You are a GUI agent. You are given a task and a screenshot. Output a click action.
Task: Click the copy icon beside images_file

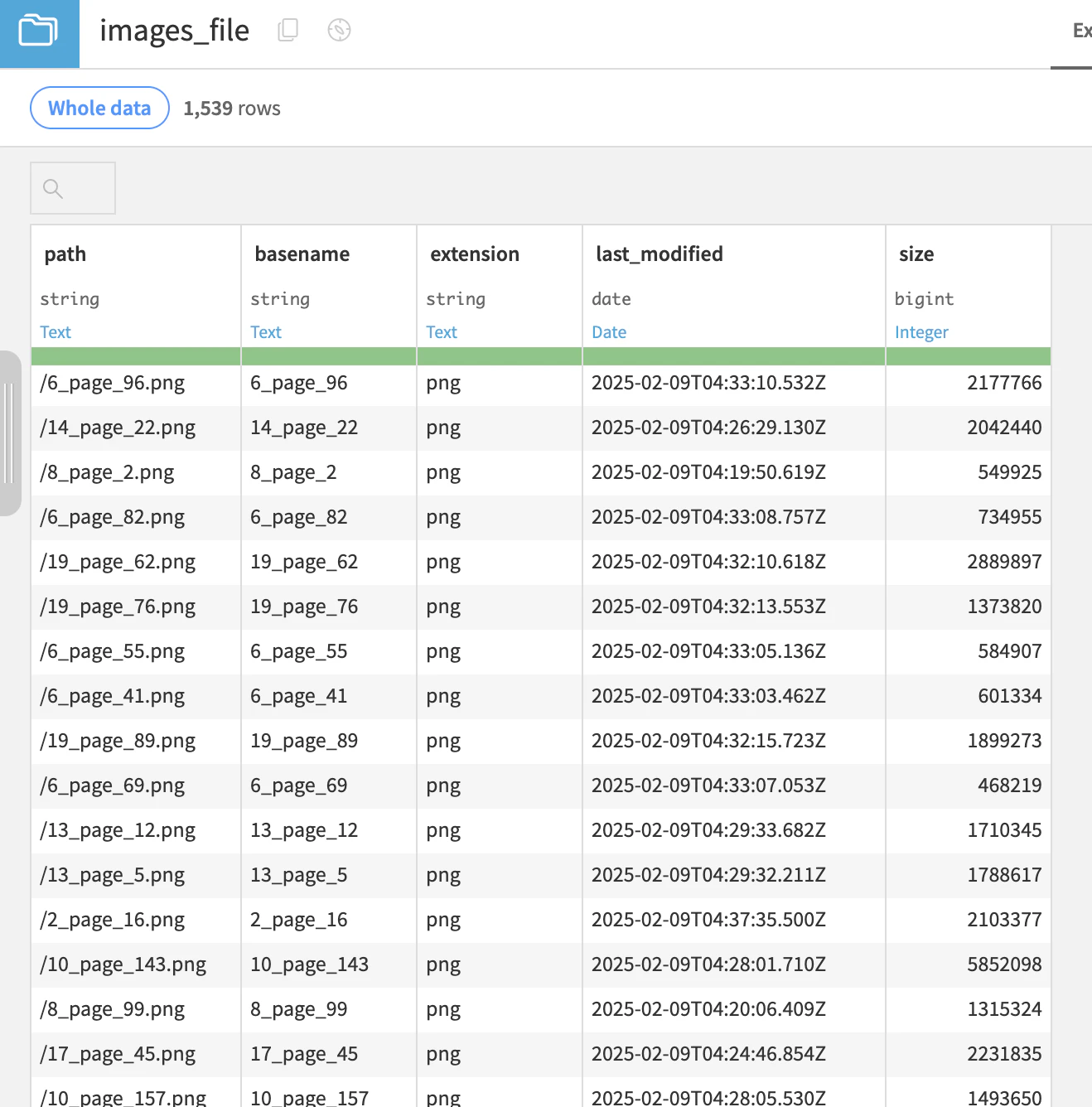point(287,31)
